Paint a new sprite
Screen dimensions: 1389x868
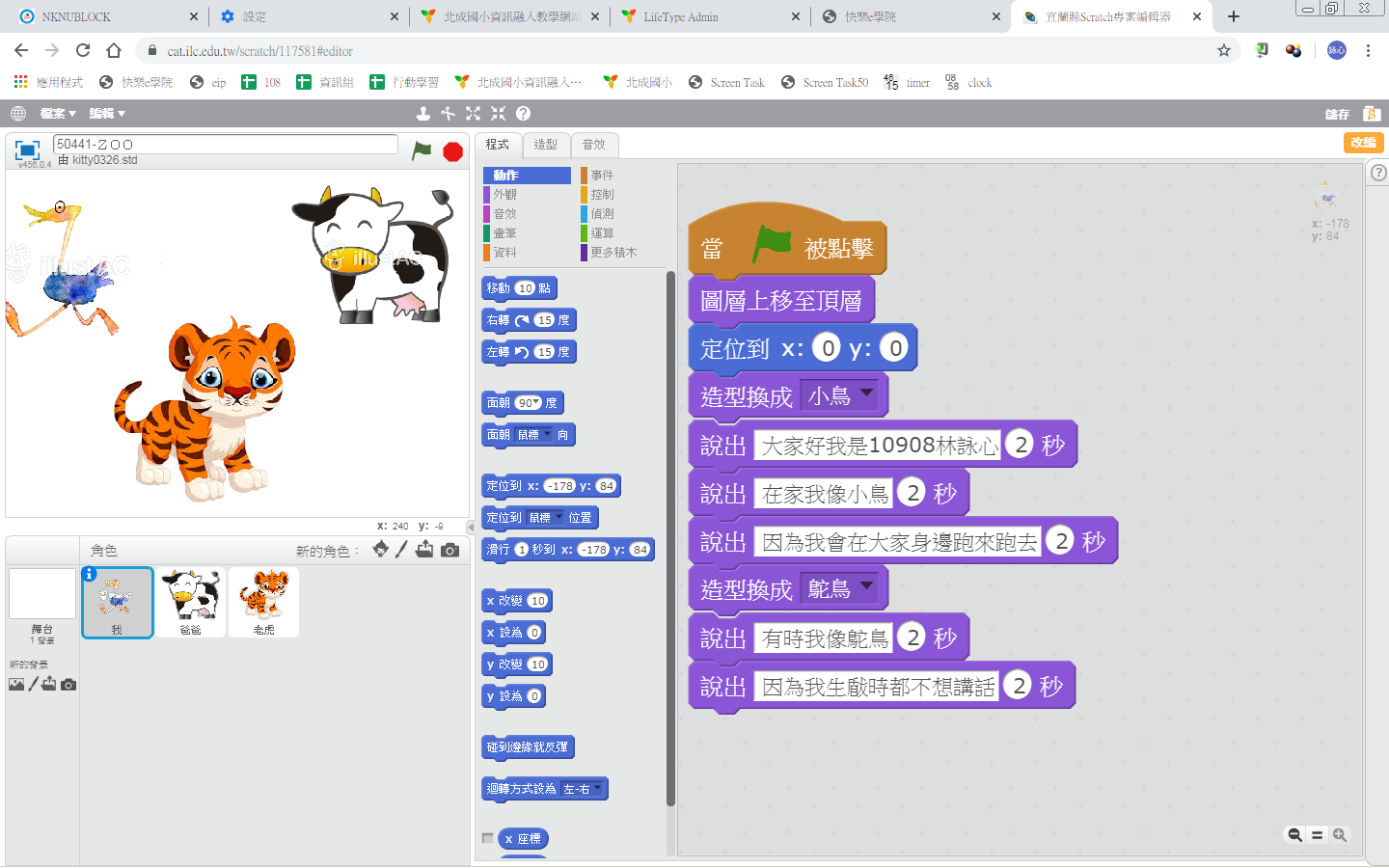[x=402, y=550]
